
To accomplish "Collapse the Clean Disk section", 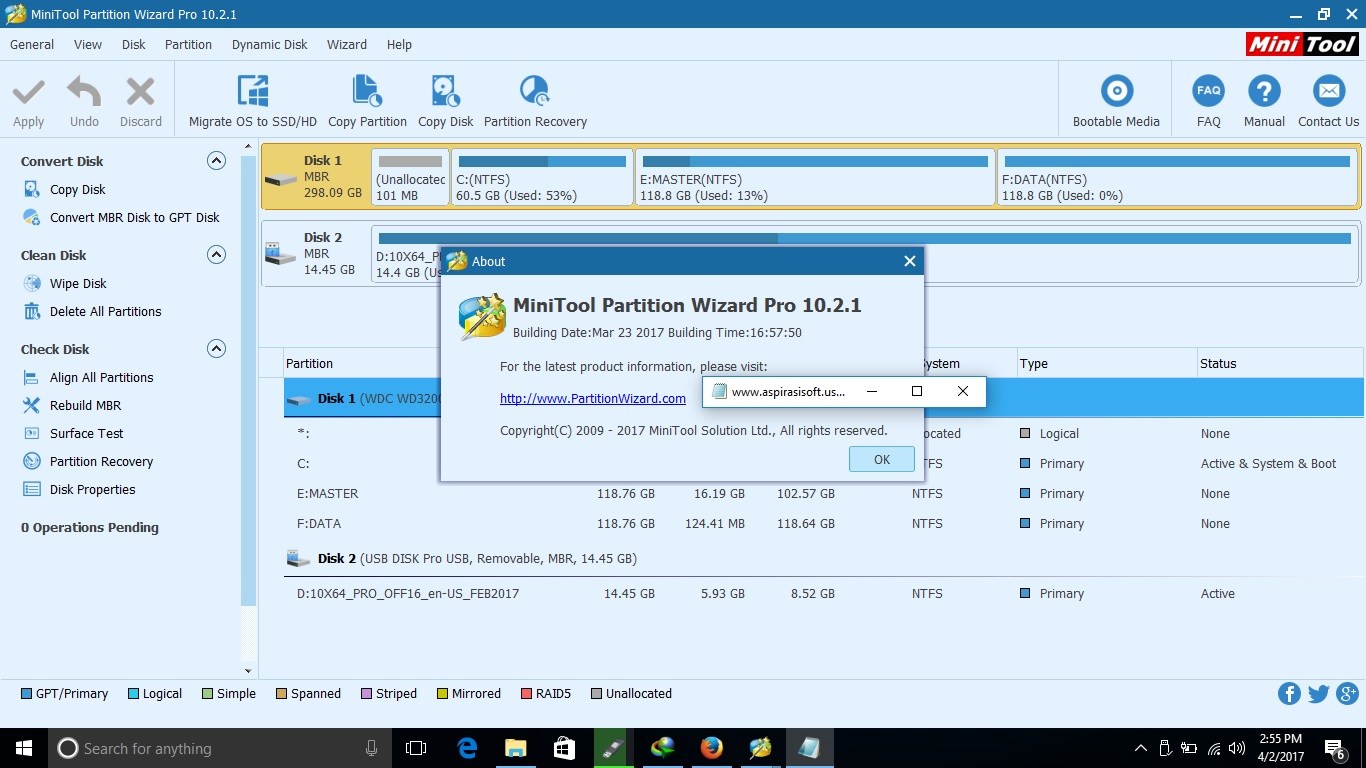I will [216, 255].
